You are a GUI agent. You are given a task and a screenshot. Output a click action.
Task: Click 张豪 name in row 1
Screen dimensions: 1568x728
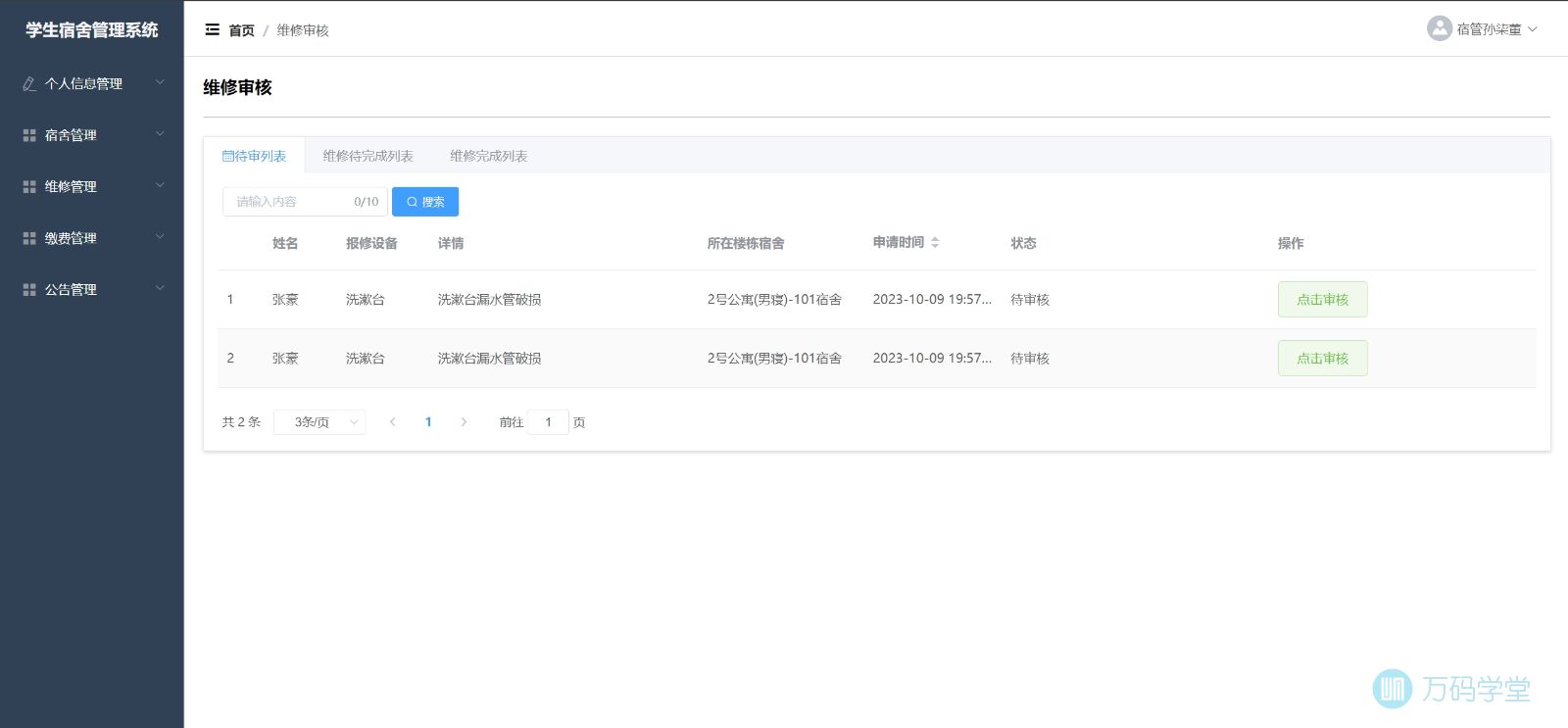285,300
